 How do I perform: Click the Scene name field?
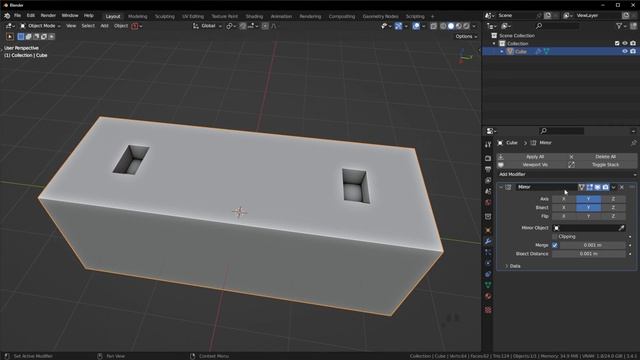click(516, 16)
